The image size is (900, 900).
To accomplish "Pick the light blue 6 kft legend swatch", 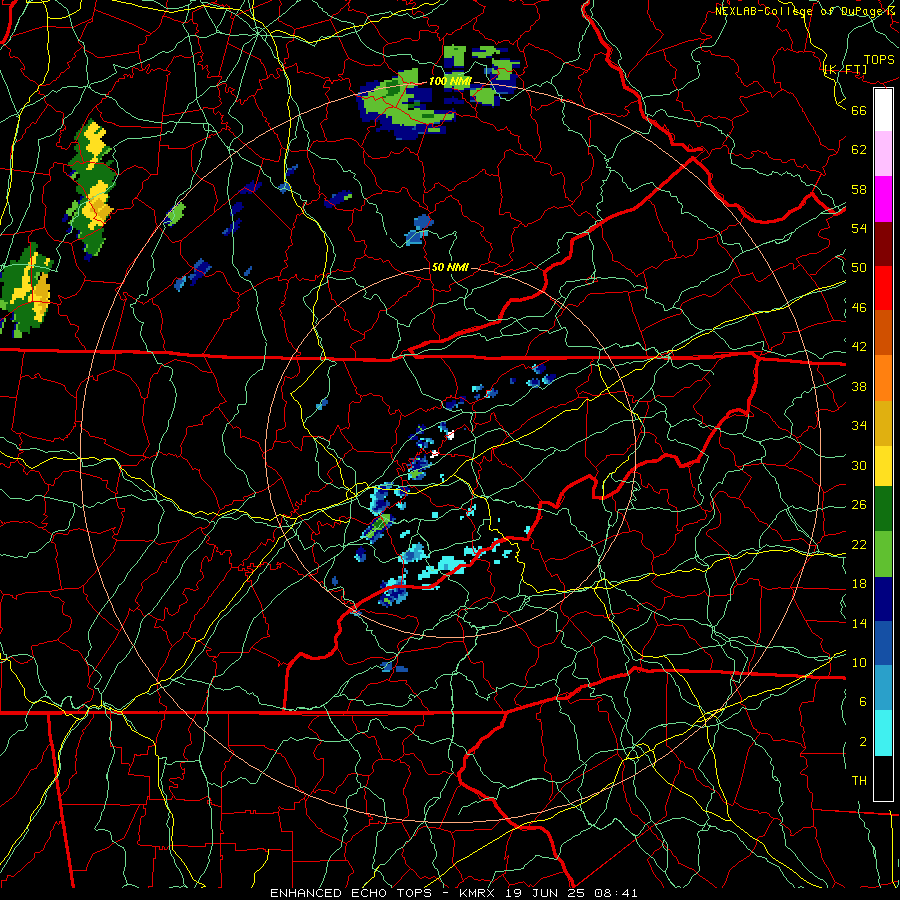I will [x=883, y=688].
